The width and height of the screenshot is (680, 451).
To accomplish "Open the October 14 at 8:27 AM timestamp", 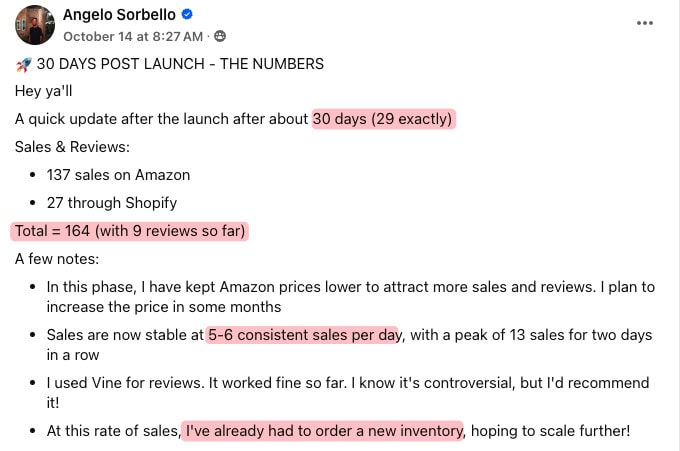I will click(133, 36).
